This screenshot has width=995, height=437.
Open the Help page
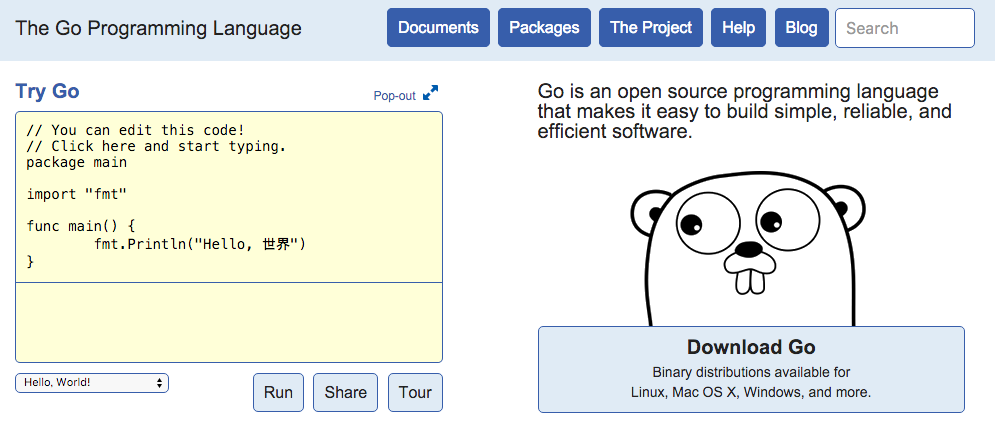coord(739,28)
